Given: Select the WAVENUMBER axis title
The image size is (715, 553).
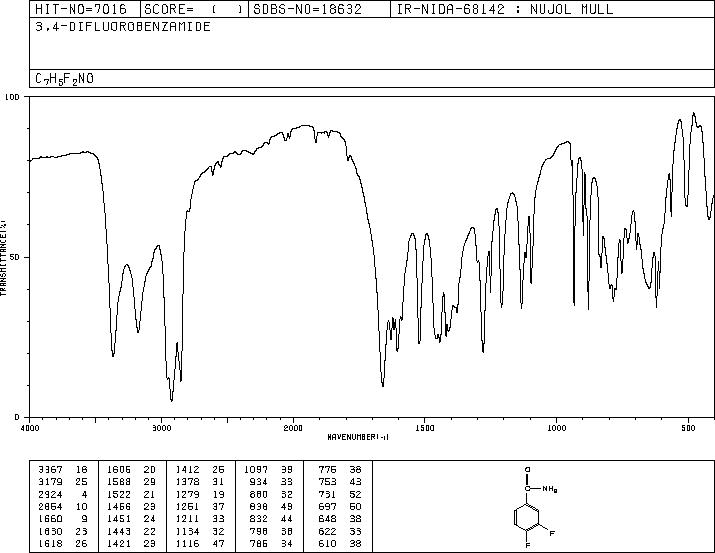Looking at the screenshot, I should pos(358,437).
